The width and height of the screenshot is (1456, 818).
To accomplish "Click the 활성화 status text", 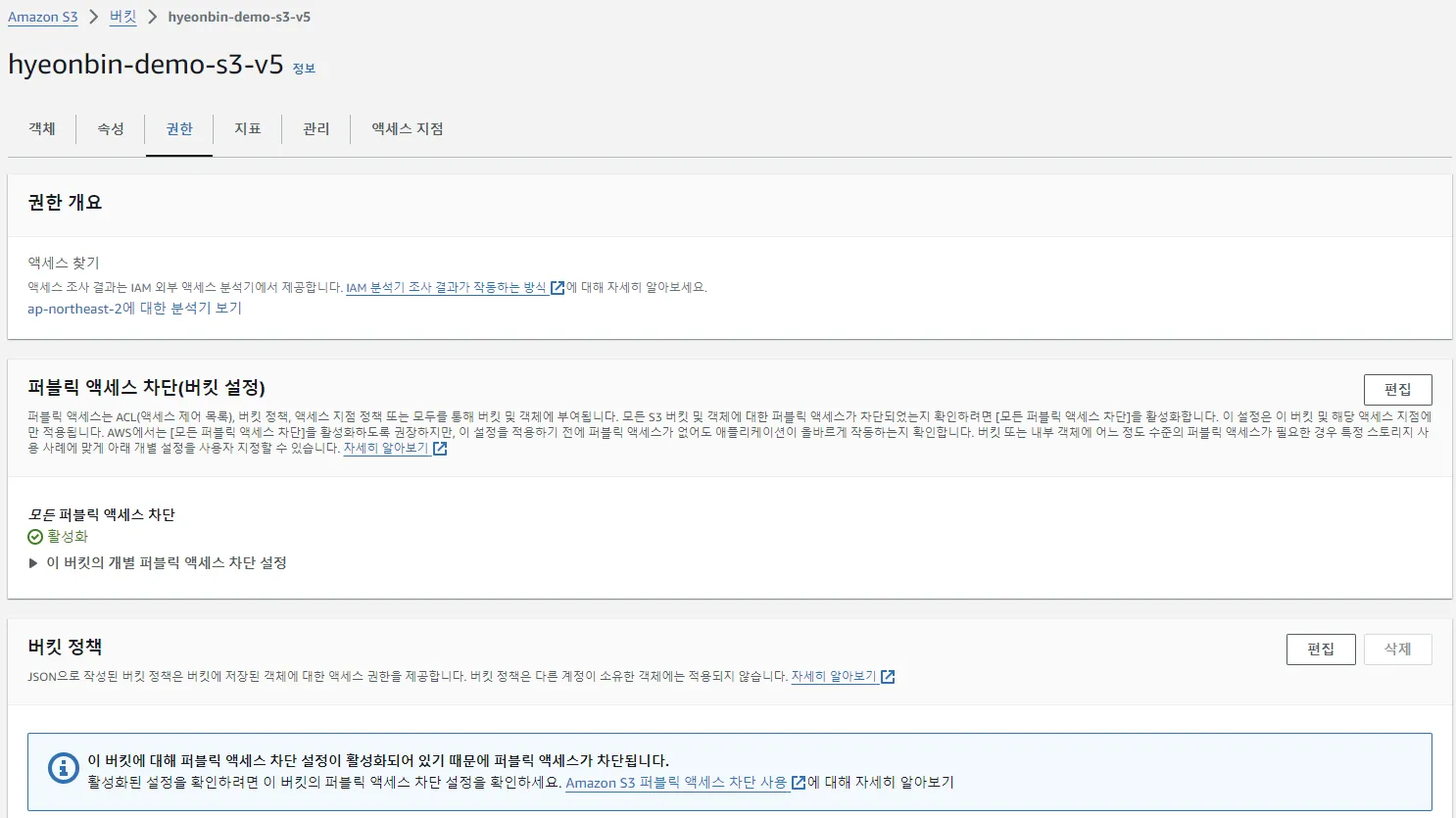I will [68, 537].
